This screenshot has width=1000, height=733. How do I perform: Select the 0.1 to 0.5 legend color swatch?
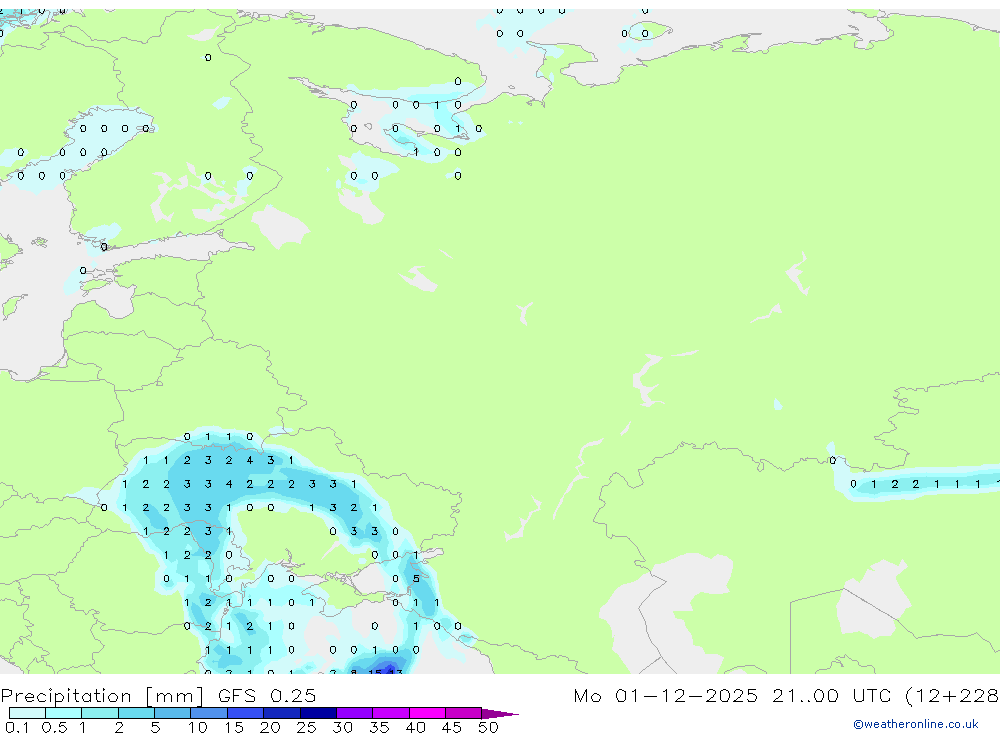27,713
